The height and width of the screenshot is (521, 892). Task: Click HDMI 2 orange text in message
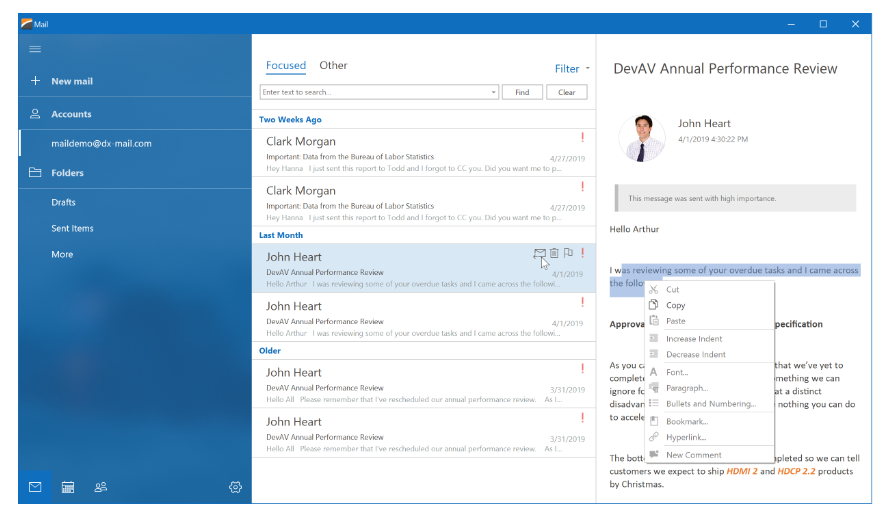(x=742, y=471)
